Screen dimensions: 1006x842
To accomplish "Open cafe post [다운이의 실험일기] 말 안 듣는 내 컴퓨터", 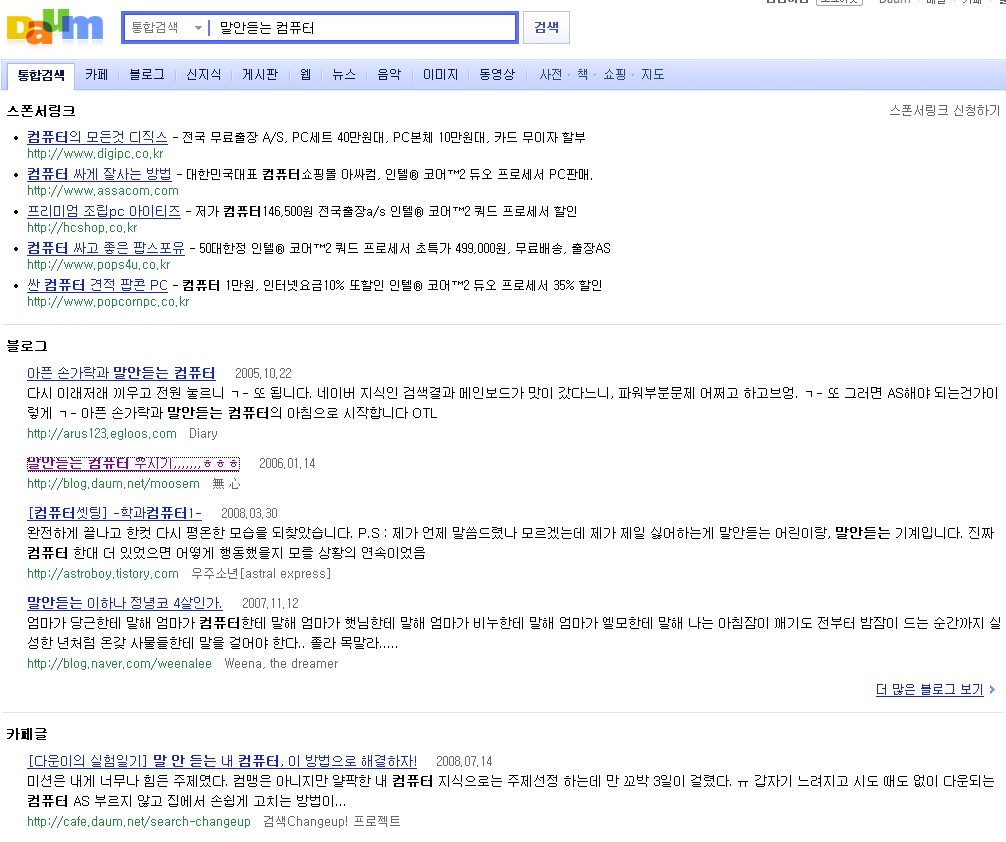I will pyautogui.click(x=222, y=761).
